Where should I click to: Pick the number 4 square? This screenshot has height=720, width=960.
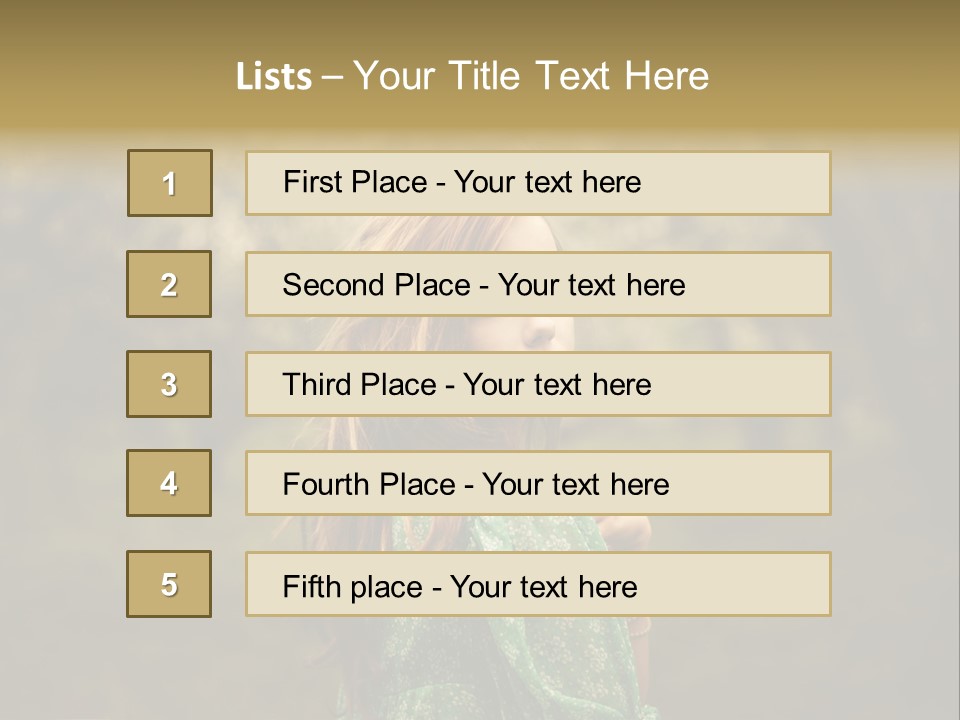(x=169, y=483)
